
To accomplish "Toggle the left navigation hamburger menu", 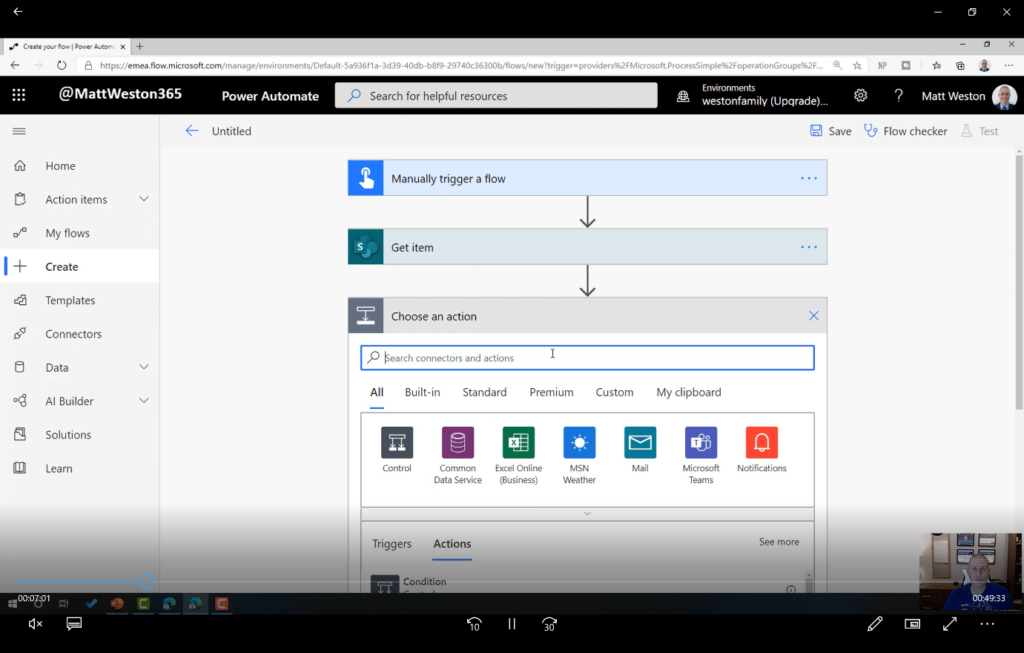I will click(19, 131).
